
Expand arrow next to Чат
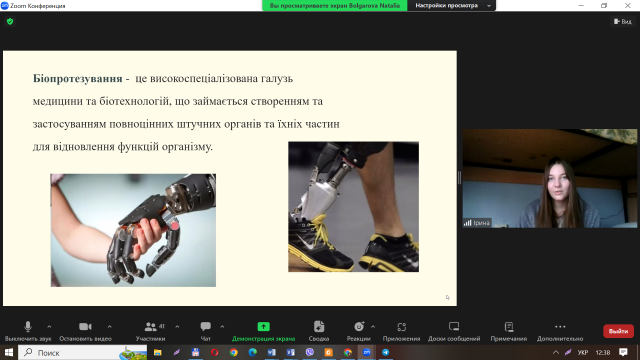tap(222, 327)
